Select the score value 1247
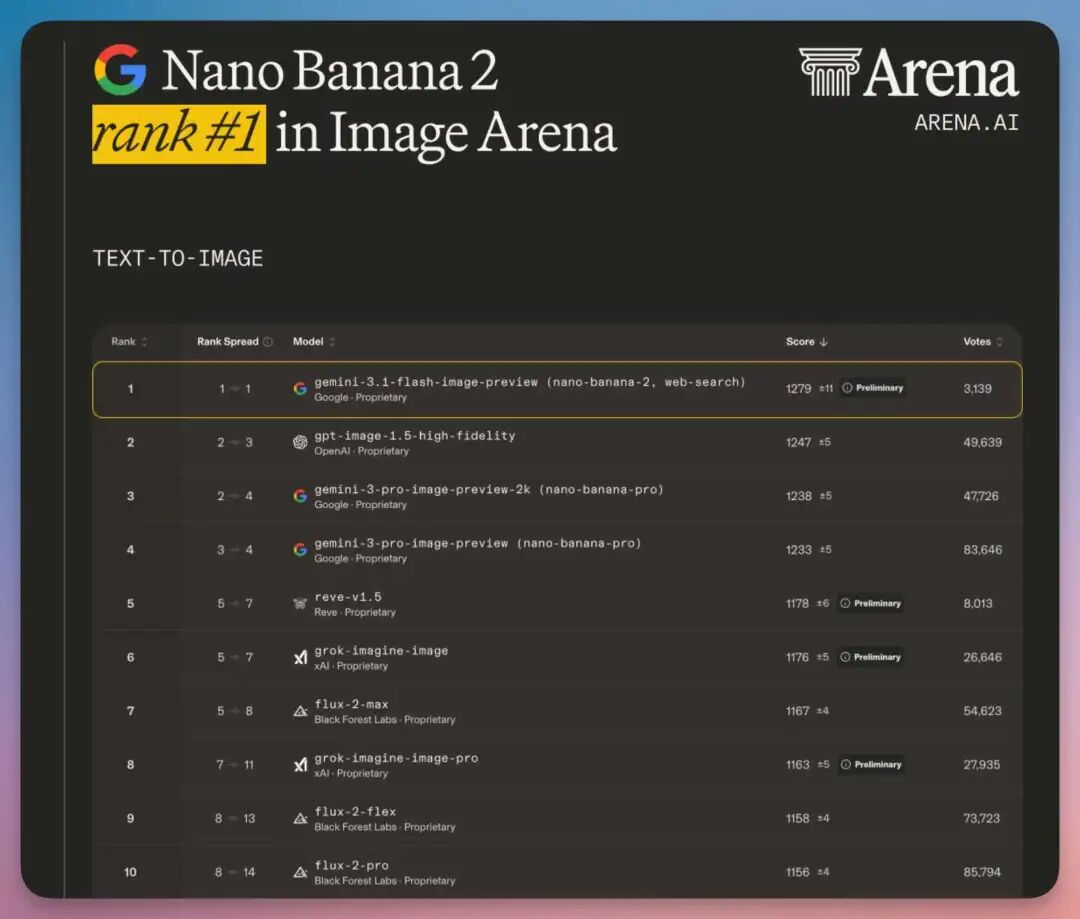This screenshot has width=1080, height=919. pyautogui.click(x=798, y=442)
